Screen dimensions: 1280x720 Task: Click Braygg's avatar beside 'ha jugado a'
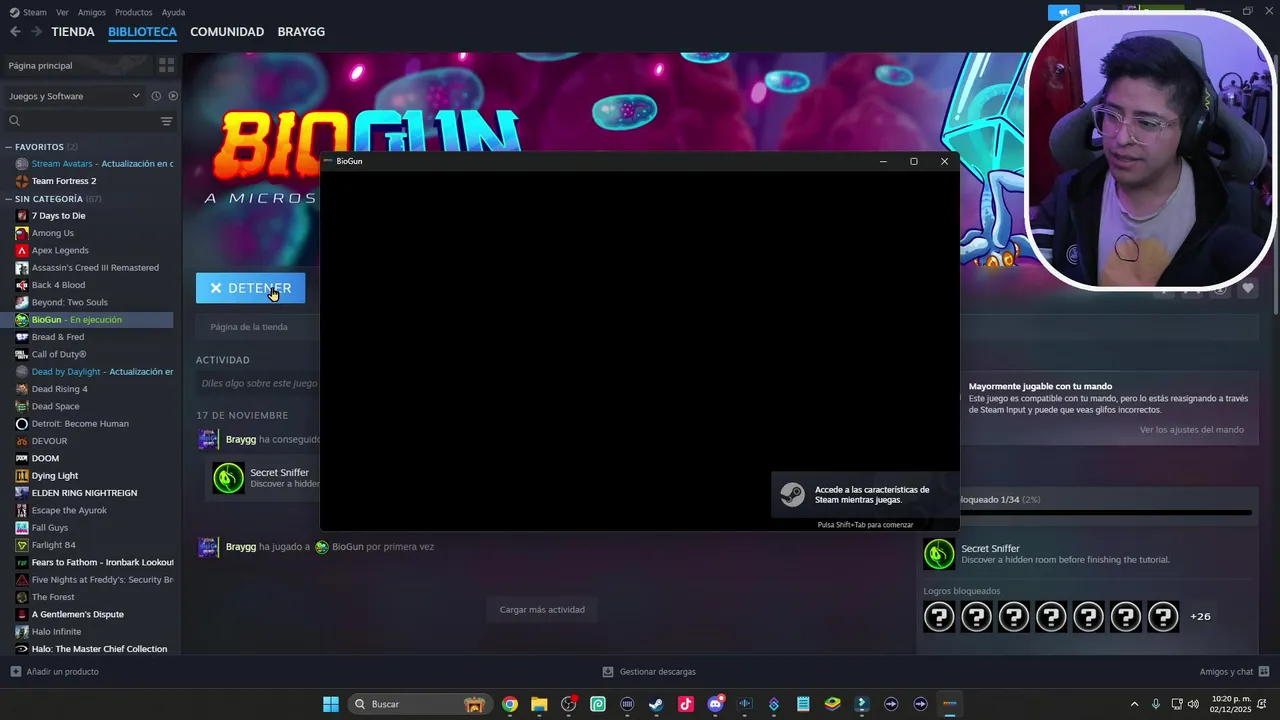click(208, 547)
